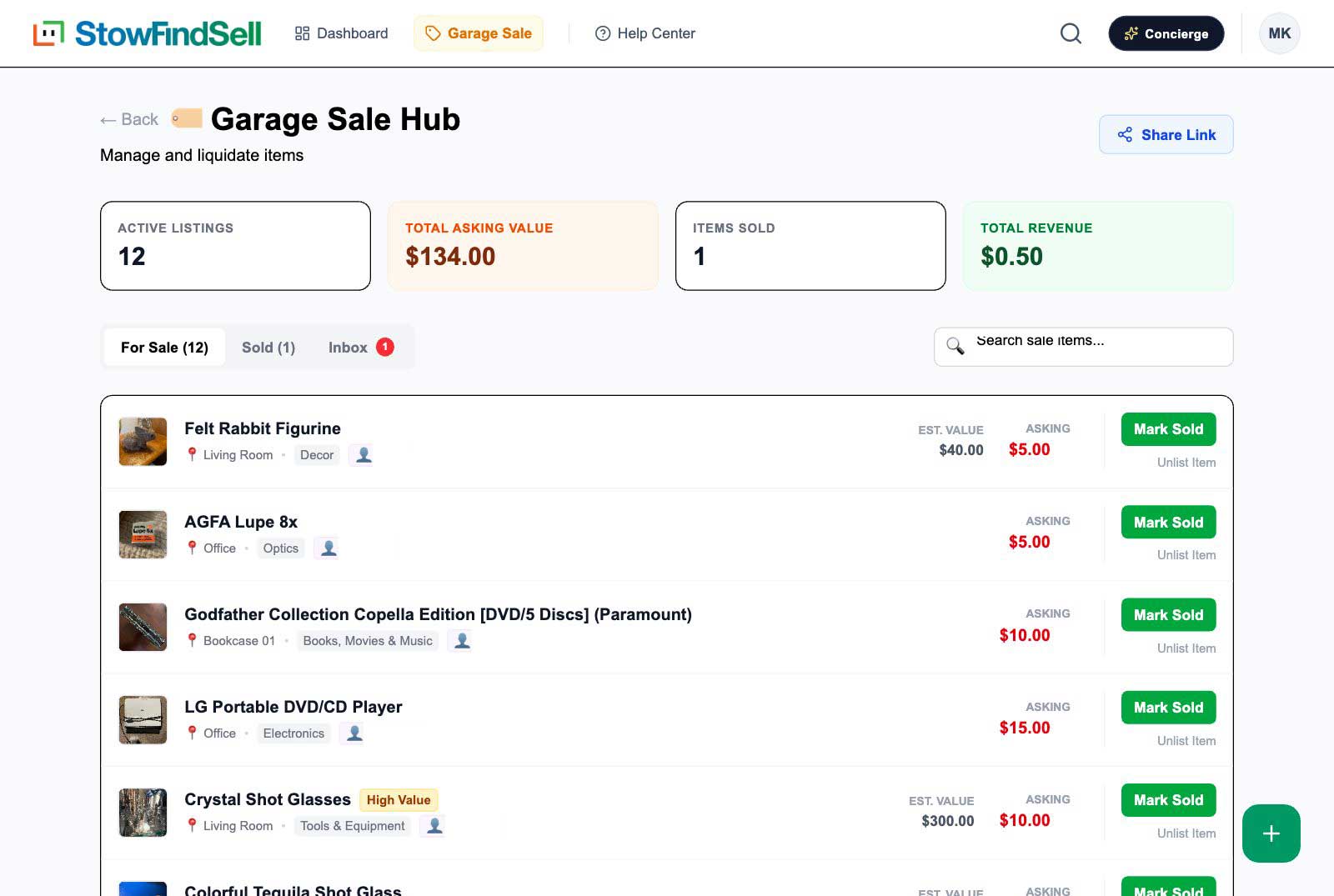Image resolution: width=1334 pixels, height=896 pixels.
Task: Click person icon on Felt Rabbit Figurine row
Action: [x=364, y=455]
